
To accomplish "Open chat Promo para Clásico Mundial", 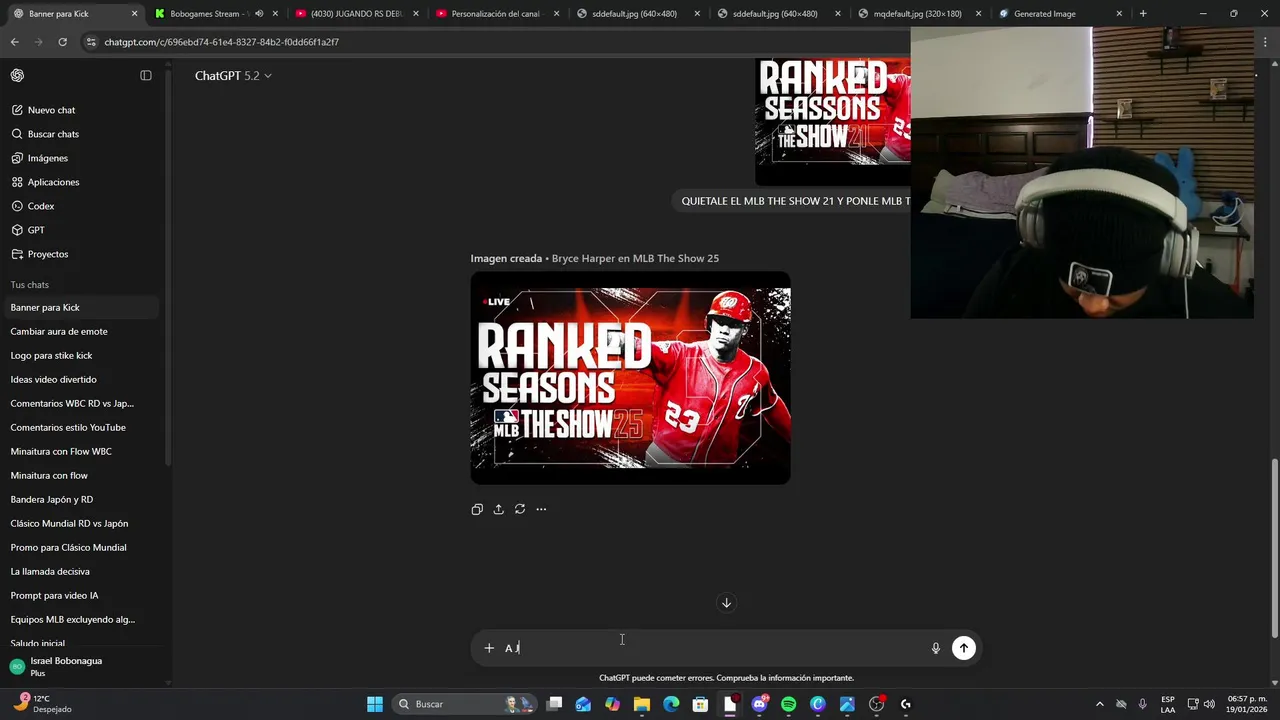I will [x=81, y=547].
